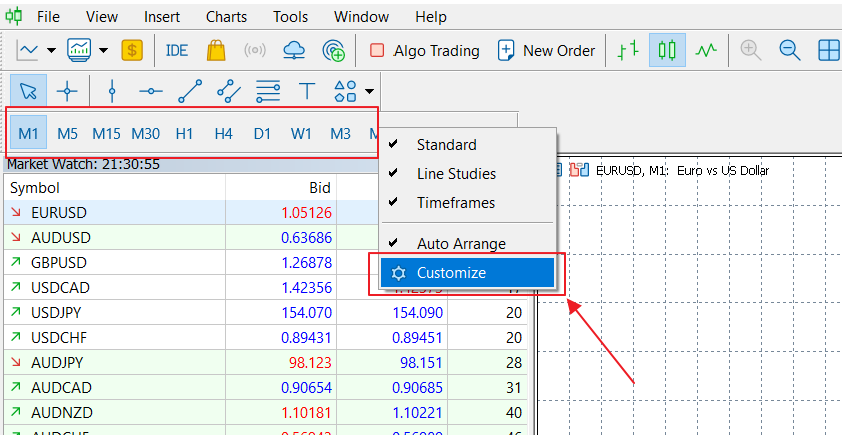Select the crosshair cursor tool

pyautogui.click(x=68, y=92)
